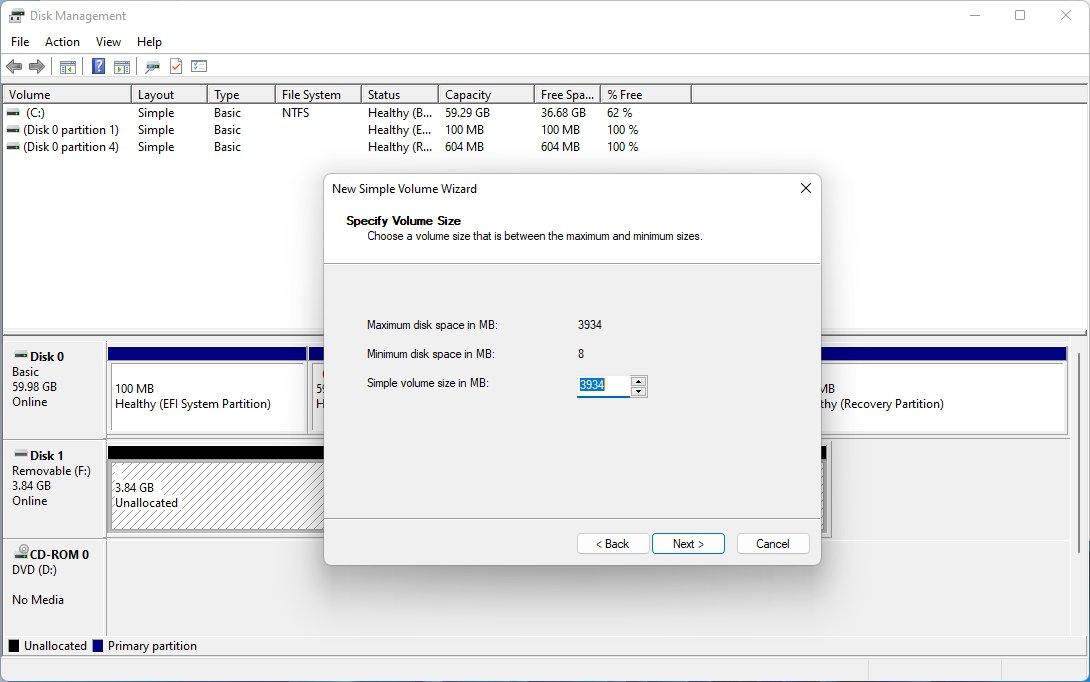Toggle the Show/Hide Console Tree icon
Viewport: 1090px width, 682px height.
pos(67,67)
